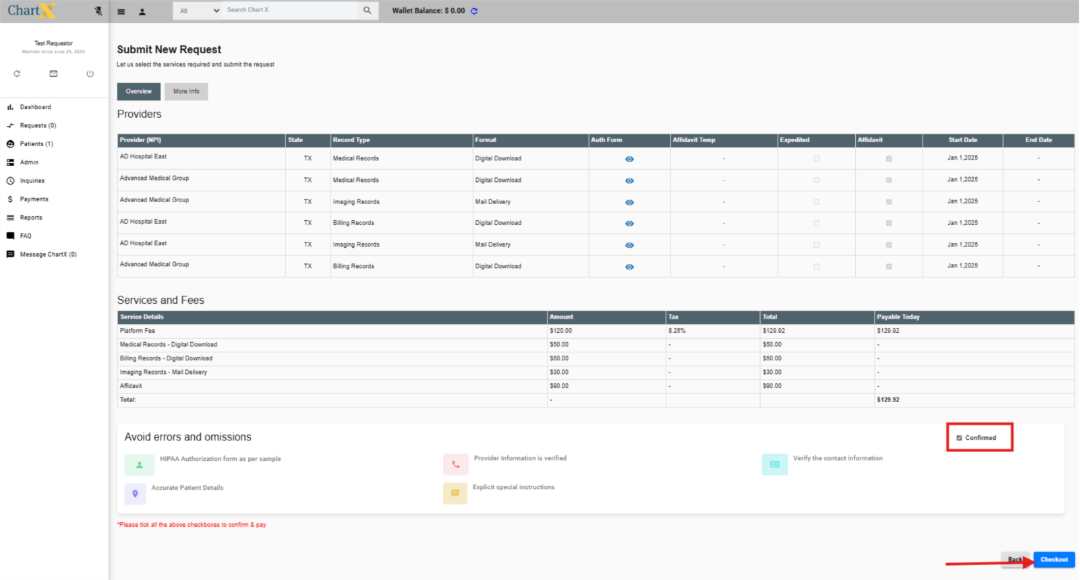Switch to the More Info tab

point(186,91)
